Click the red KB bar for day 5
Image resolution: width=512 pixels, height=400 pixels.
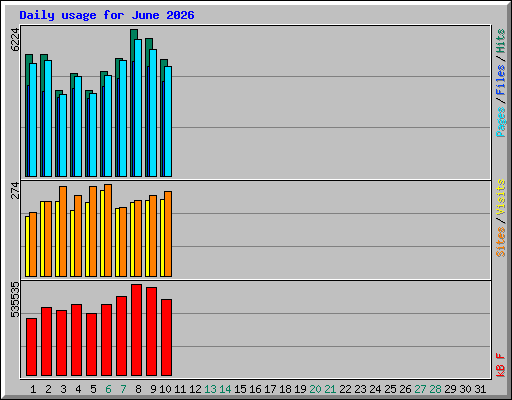92,344
